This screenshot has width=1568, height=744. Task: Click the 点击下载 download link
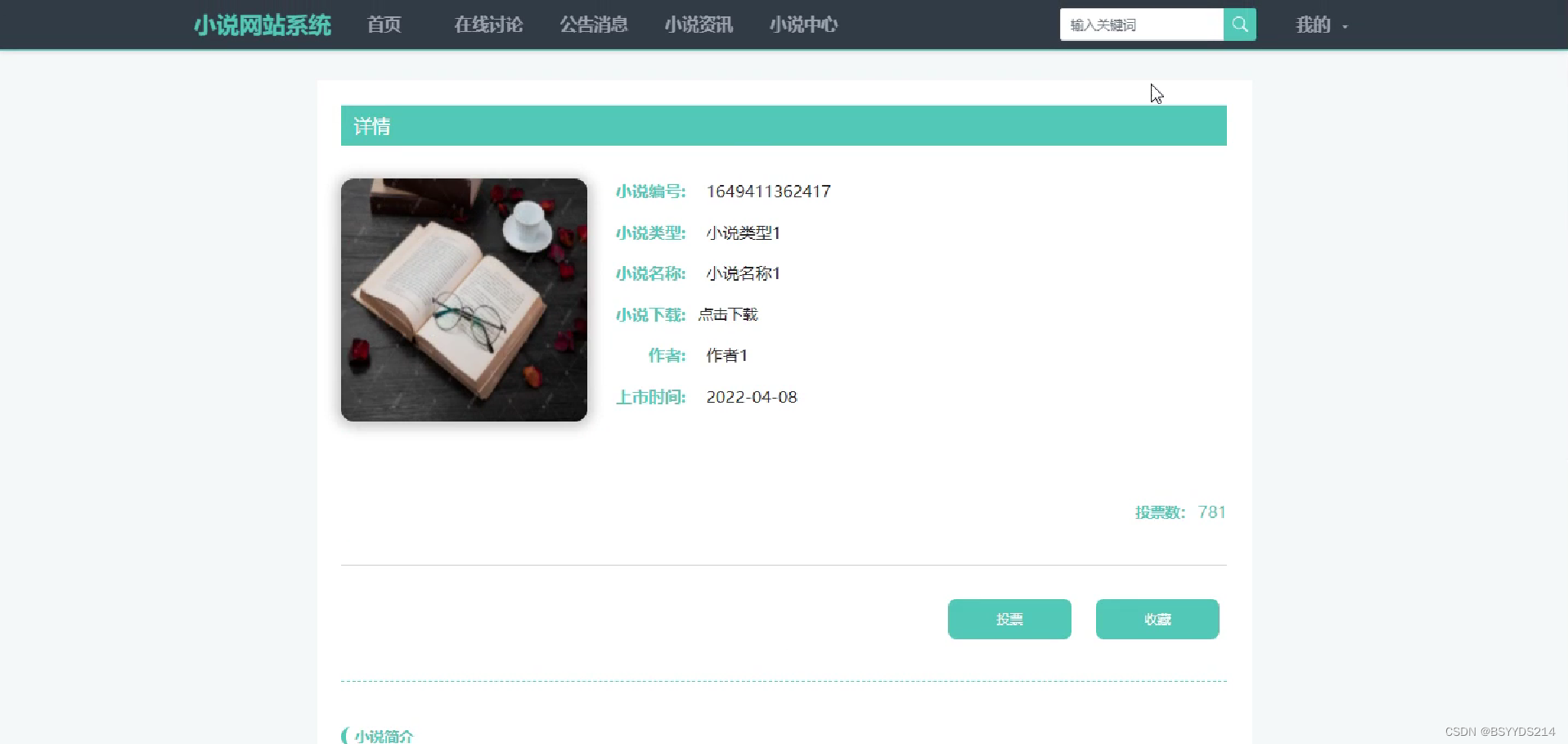(x=728, y=314)
